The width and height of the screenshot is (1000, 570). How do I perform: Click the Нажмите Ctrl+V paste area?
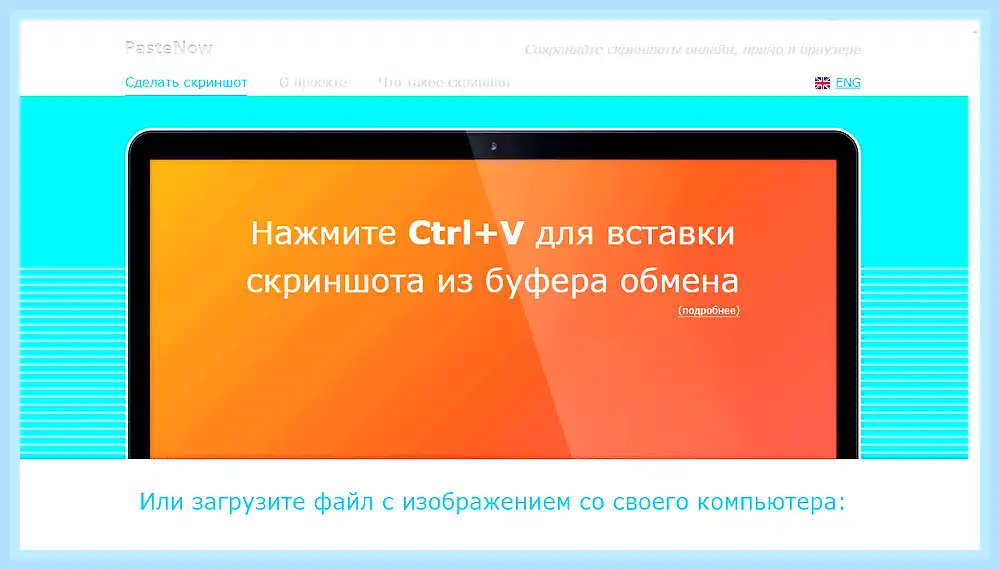pyautogui.click(x=492, y=309)
